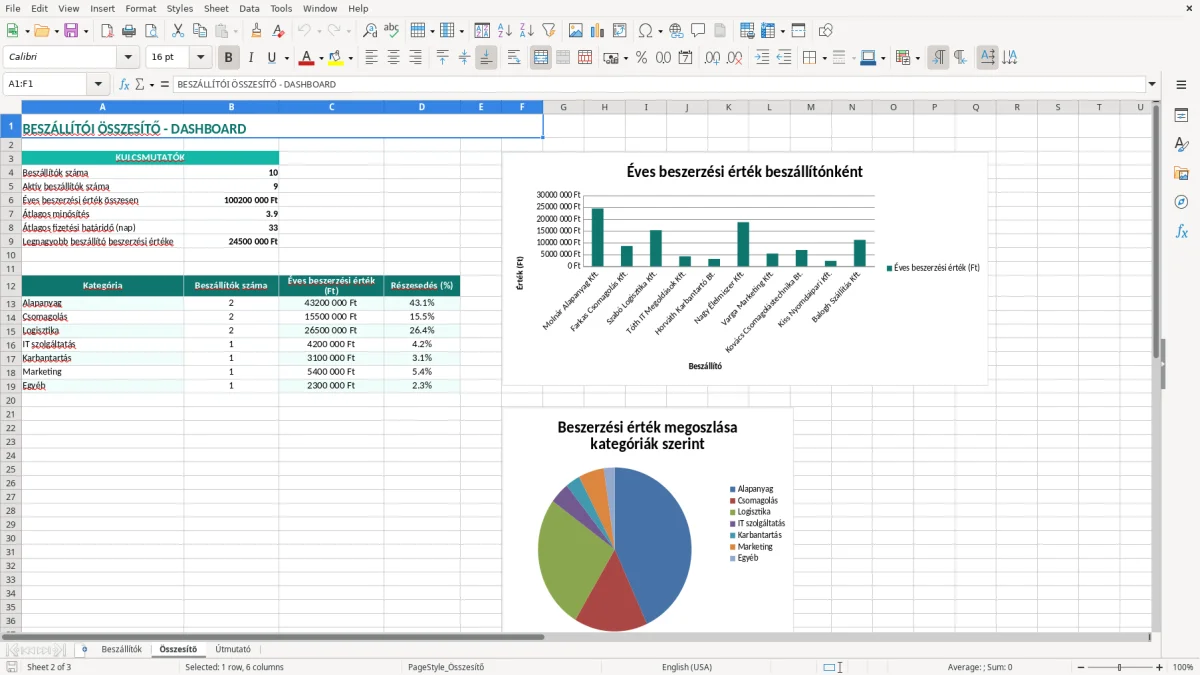
Task: Click the Export as PDF icon
Action: (x=107, y=31)
